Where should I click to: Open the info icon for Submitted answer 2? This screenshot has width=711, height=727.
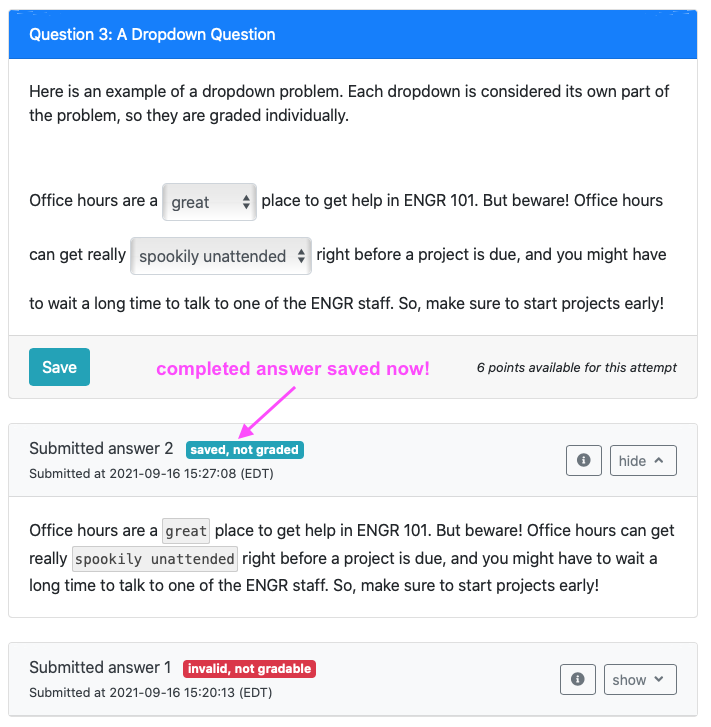[x=583, y=460]
